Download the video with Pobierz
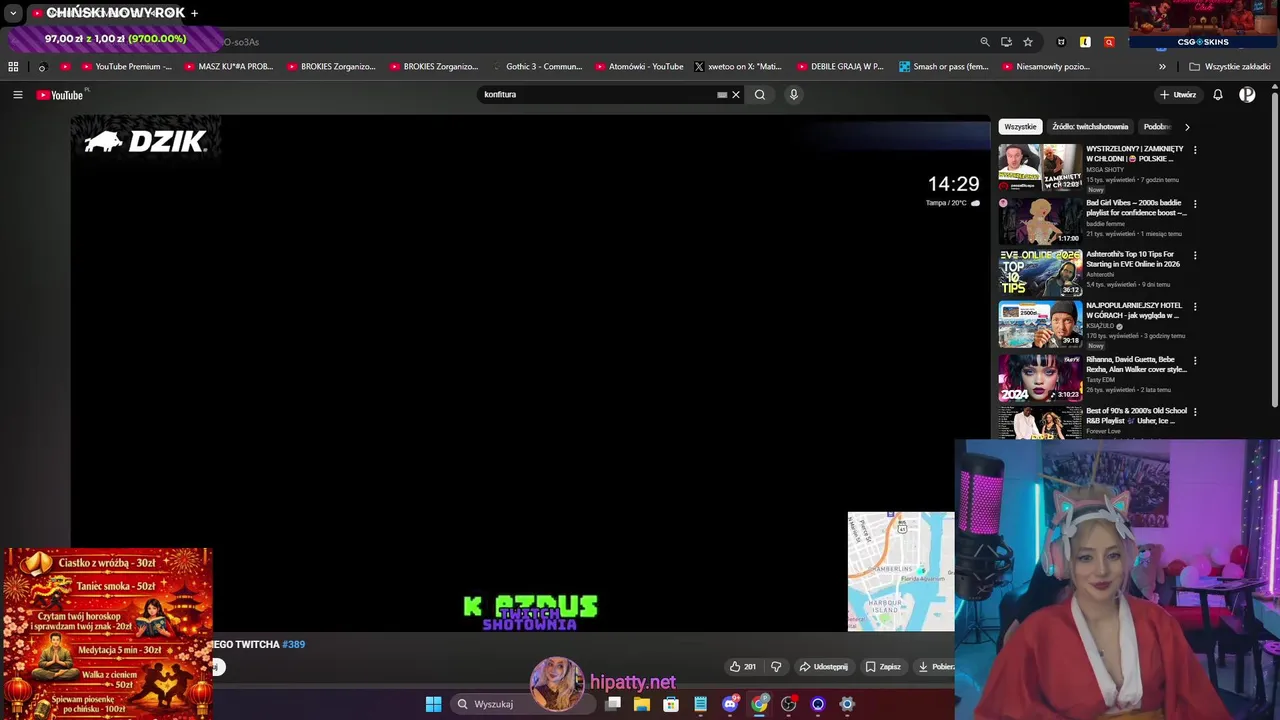Screen dimensions: 1280x720 click(x=935, y=667)
